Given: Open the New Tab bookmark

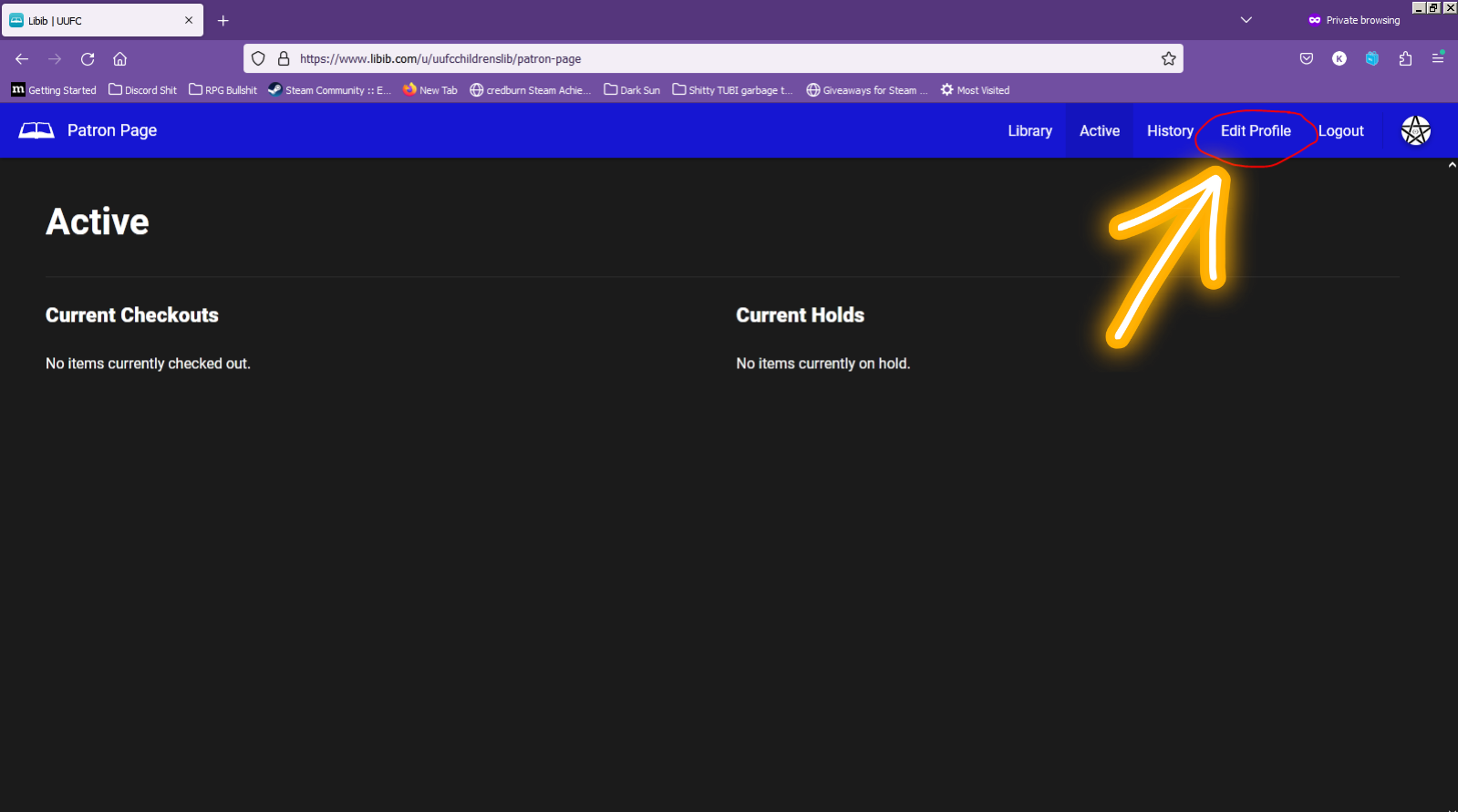Looking at the screenshot, I should click(x=430, y=90).
